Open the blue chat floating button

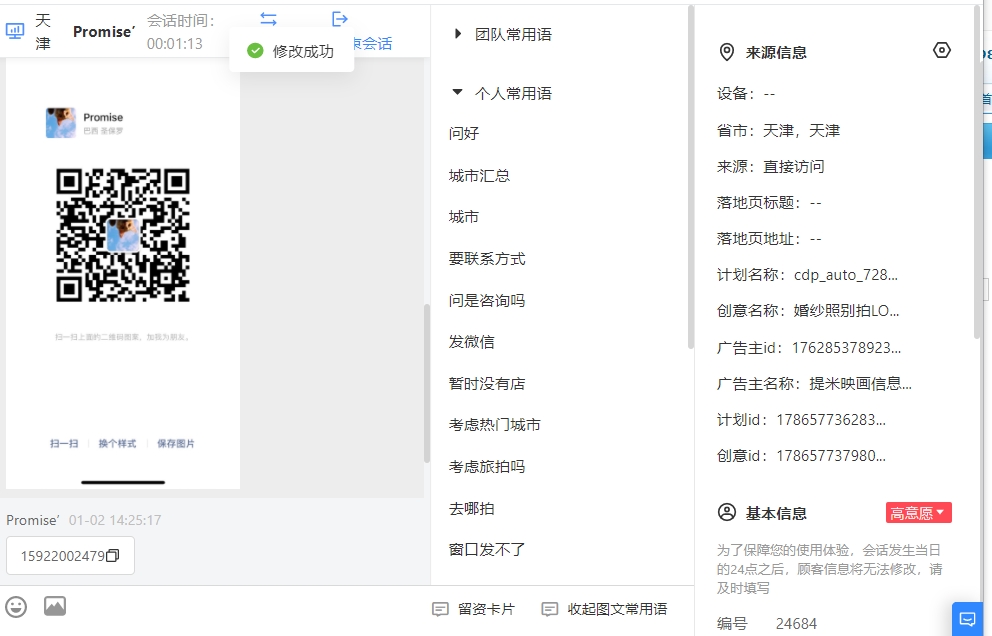pyautogui.click(x=967, y=618)
